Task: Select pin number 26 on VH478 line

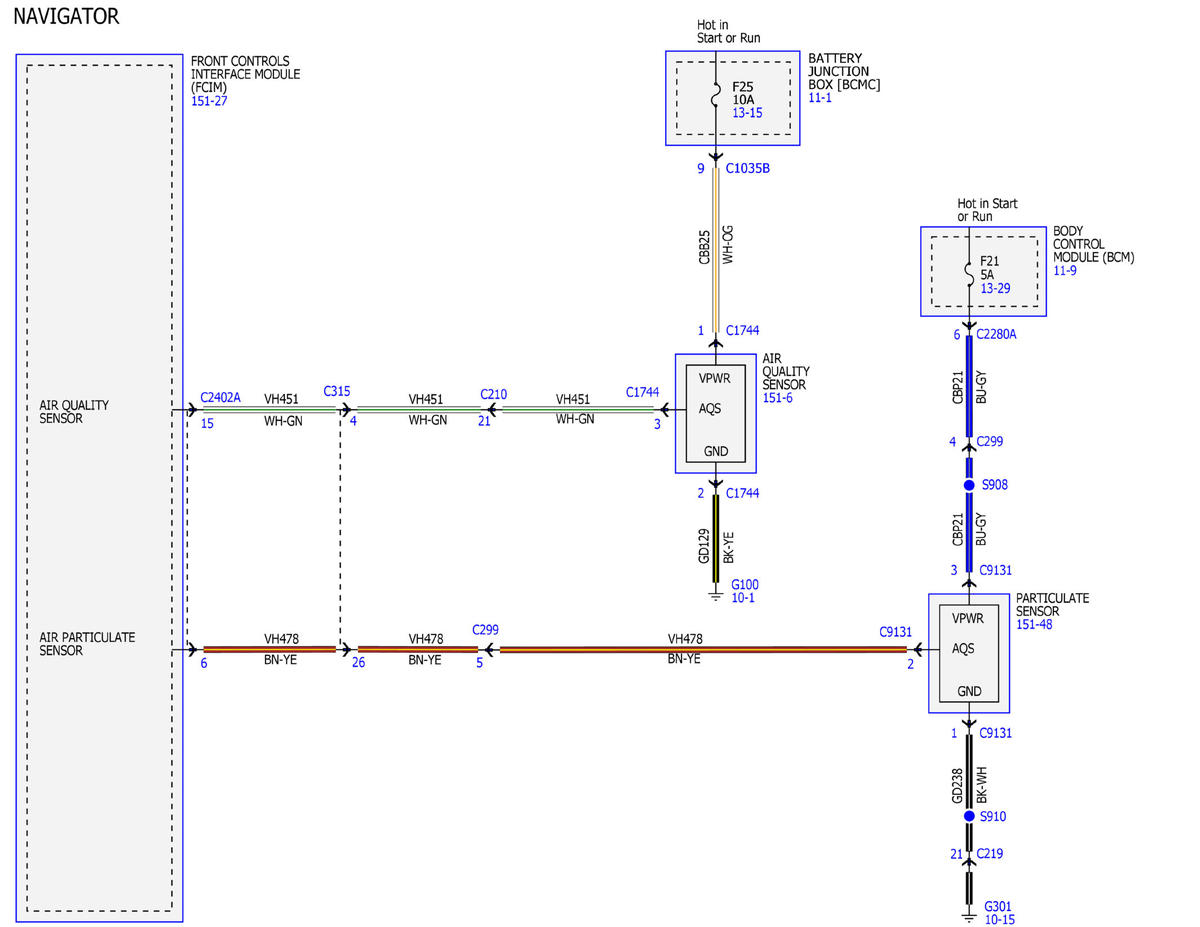Action: [359, 662]
